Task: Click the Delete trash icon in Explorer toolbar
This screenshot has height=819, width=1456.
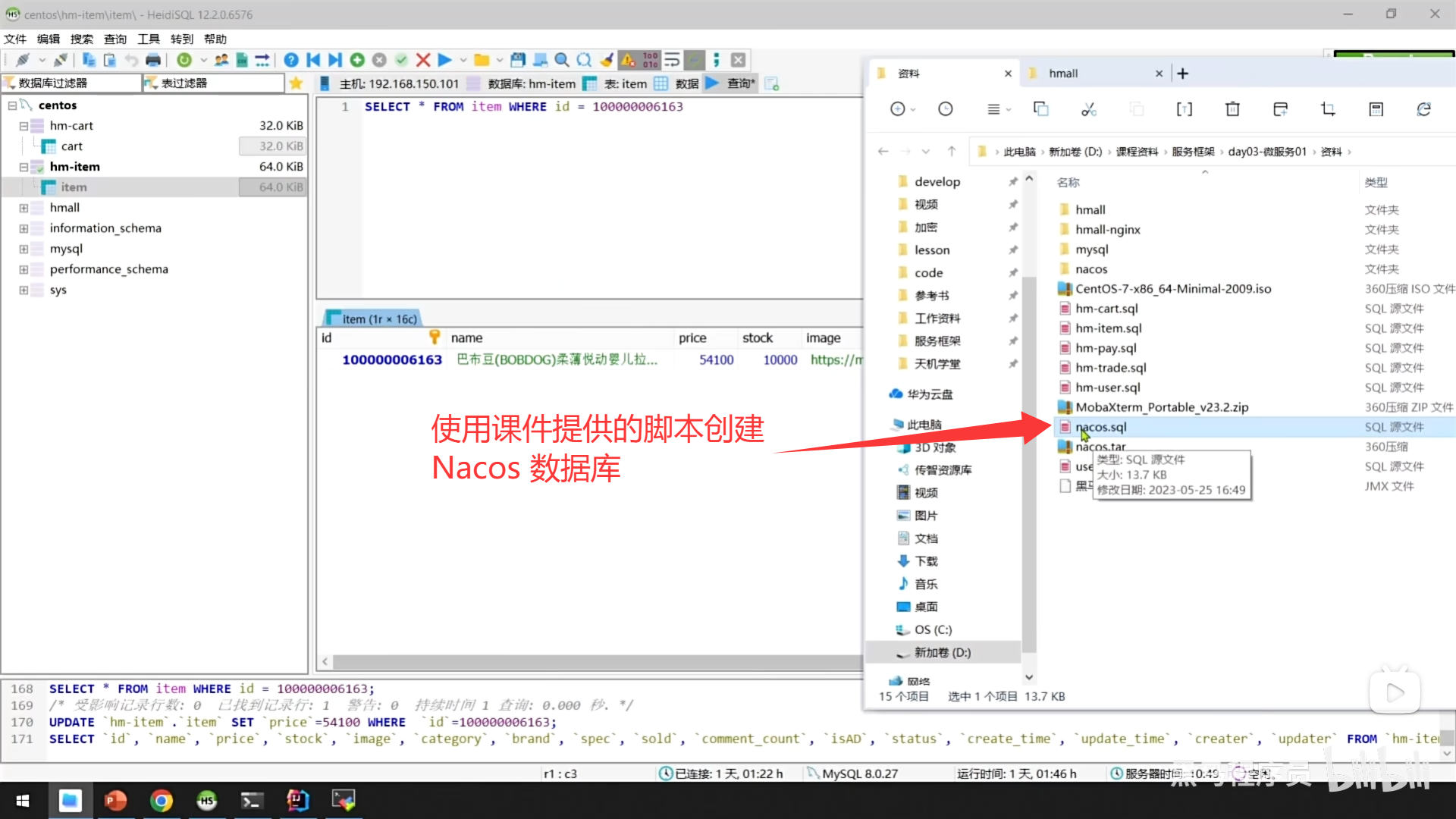Action: point(1232,108)
